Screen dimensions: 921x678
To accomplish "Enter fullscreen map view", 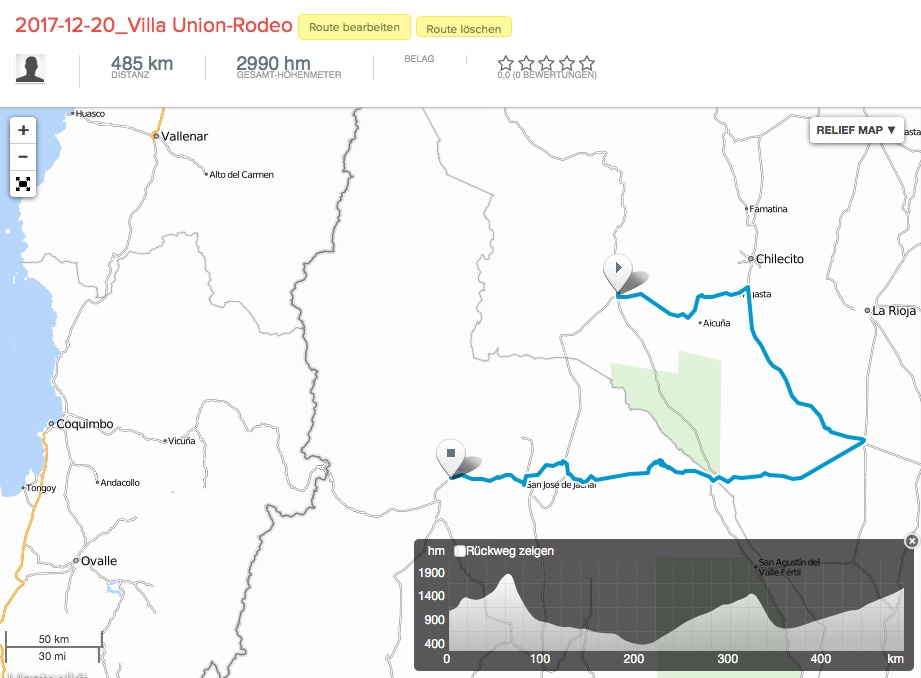I will coord(23,184).
